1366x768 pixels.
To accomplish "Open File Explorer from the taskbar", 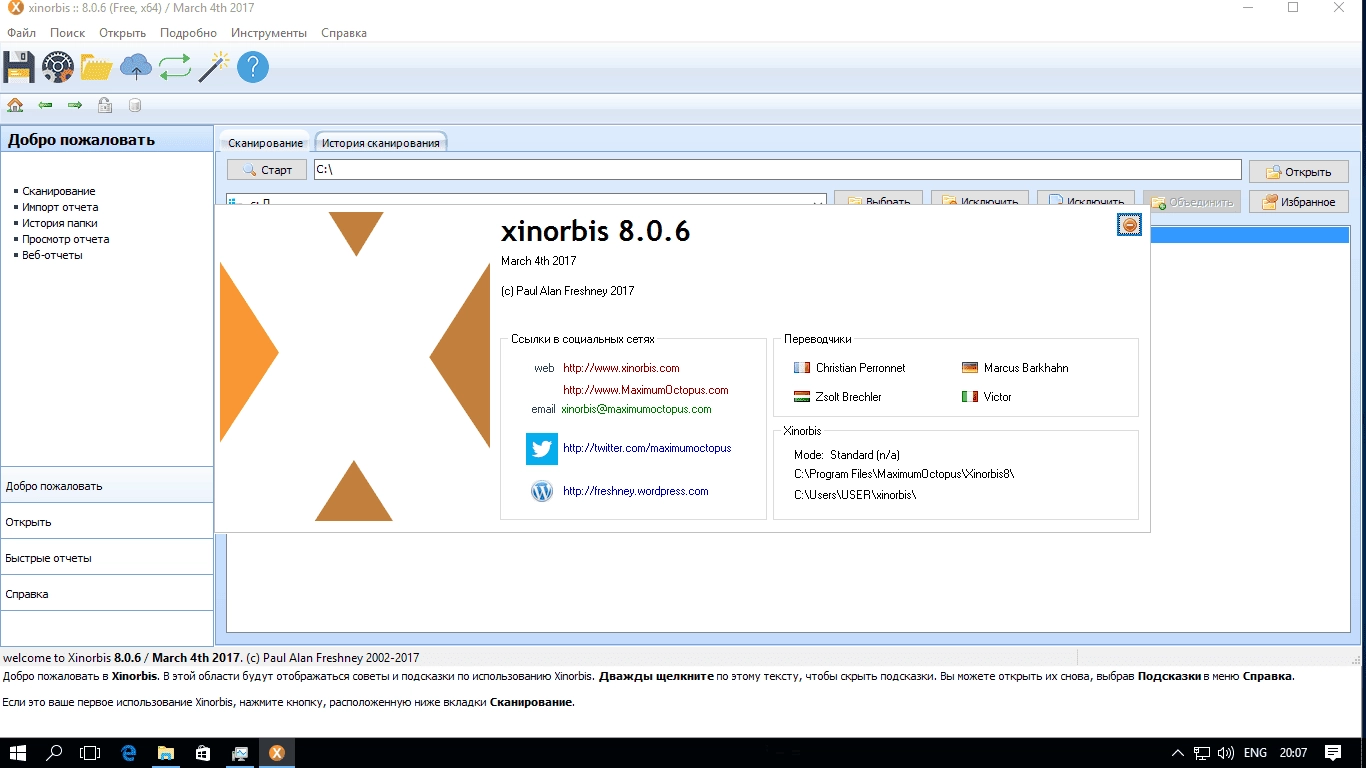I will [x=166, y=753].
